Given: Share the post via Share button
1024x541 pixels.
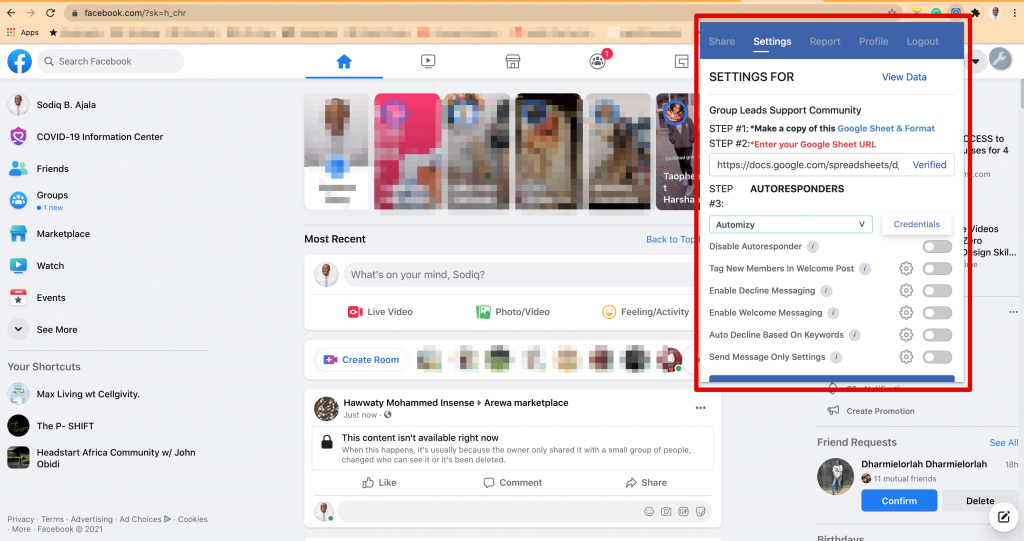Looking at the screenshot, I should click(x=646, y=482).
